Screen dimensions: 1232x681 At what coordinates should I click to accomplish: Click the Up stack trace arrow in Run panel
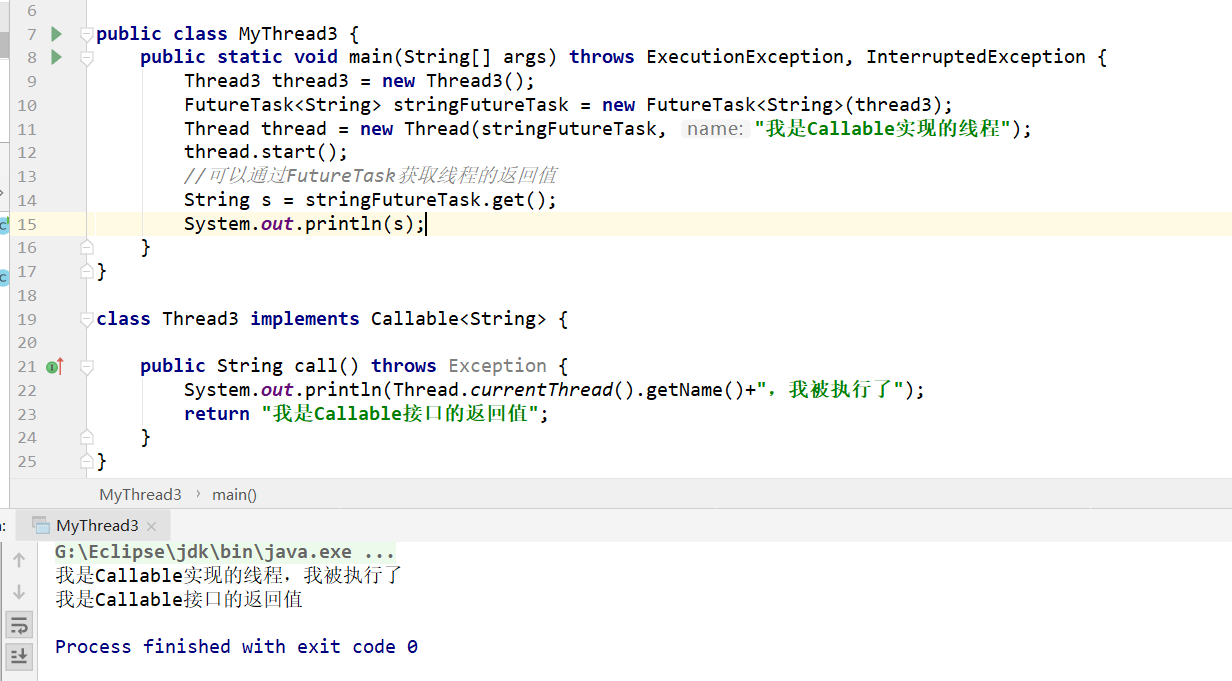19,560
